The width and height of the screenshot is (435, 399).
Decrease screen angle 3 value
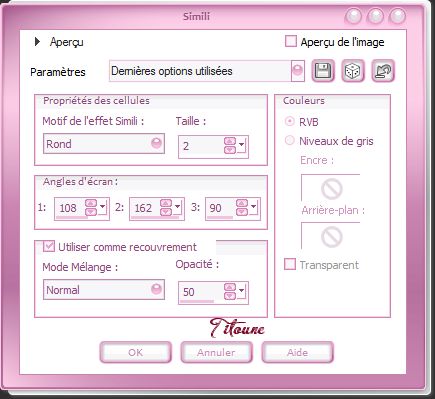point(242,211)
